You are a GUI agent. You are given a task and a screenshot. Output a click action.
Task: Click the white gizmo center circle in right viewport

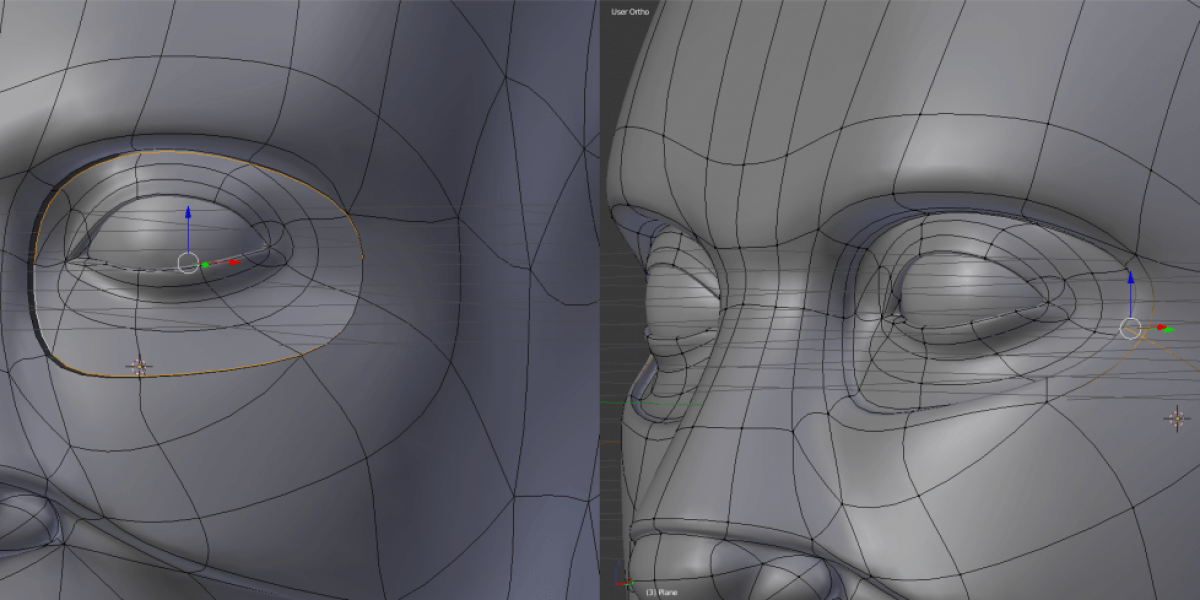pos(1130,328)
